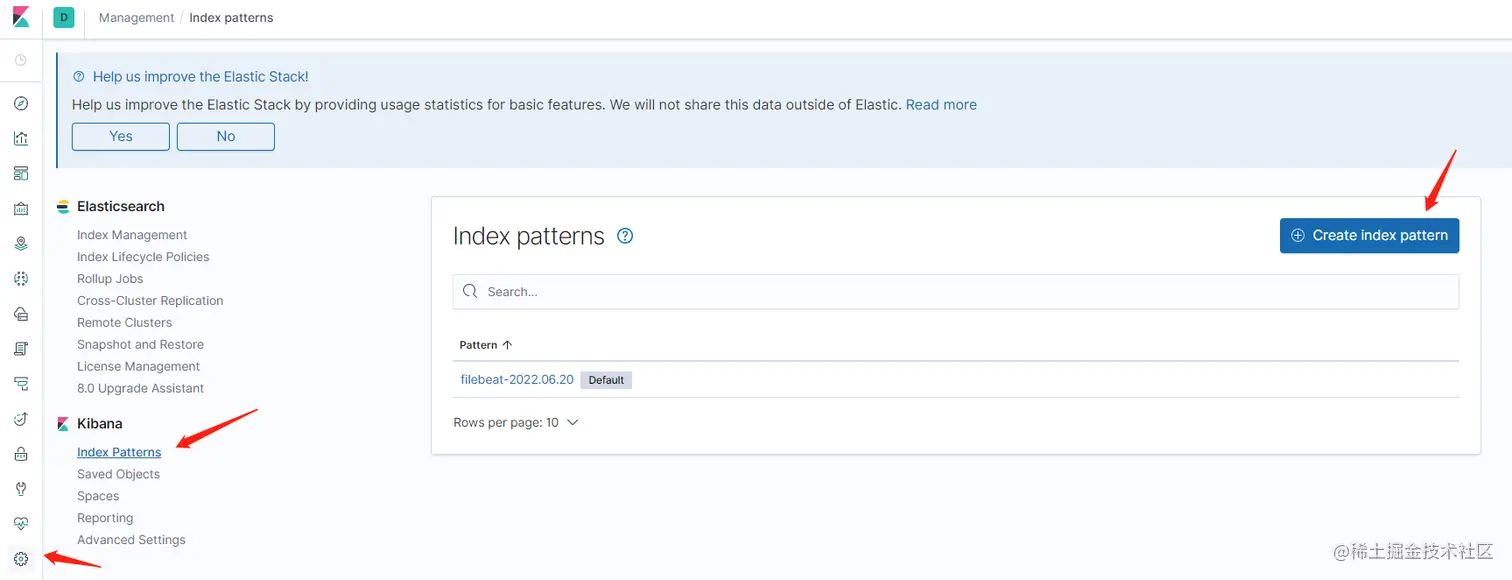
Task: Open Discover from the sidebar compass icon
Action: (x=21, y=104)
